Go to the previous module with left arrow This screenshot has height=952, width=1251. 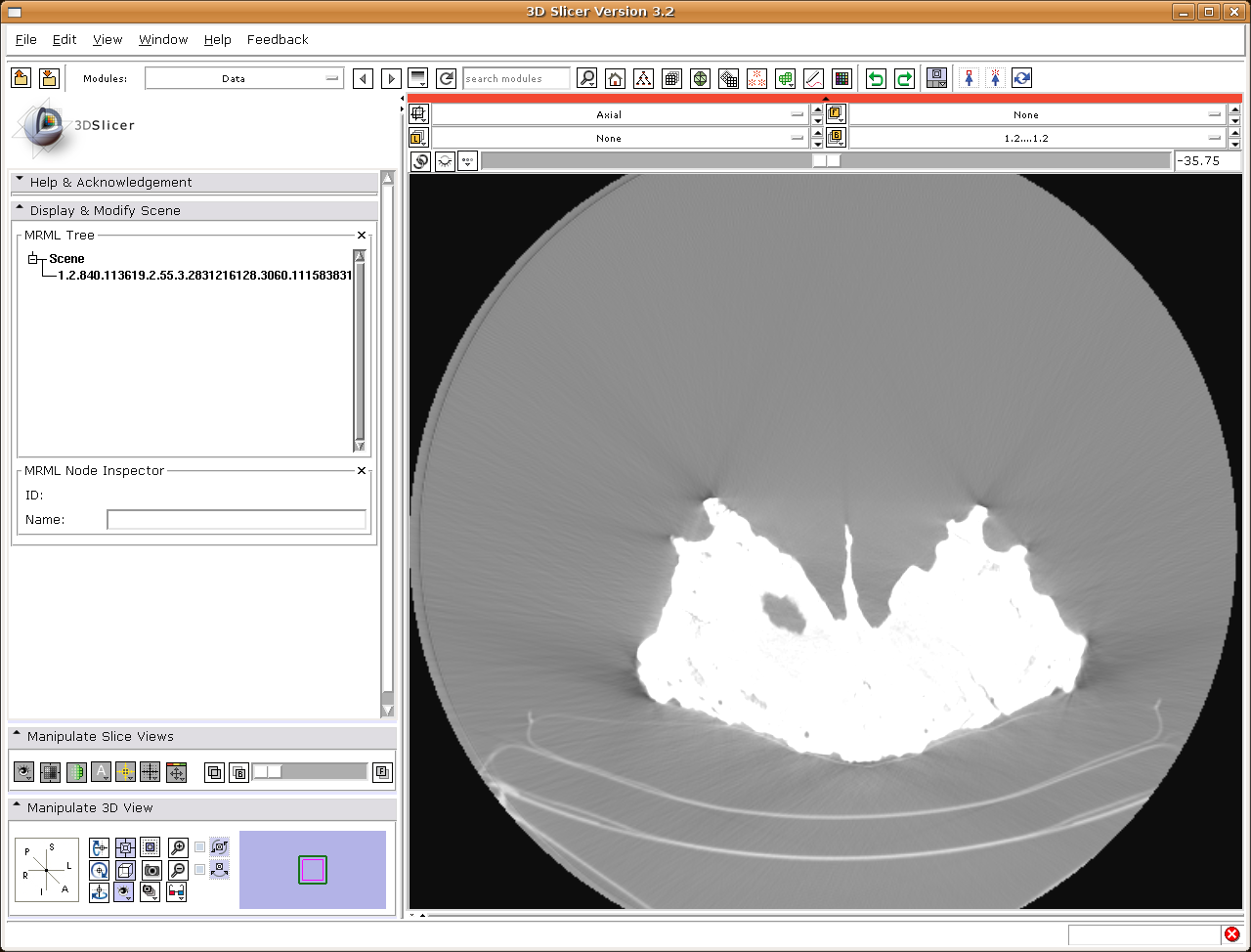(363, 78)
